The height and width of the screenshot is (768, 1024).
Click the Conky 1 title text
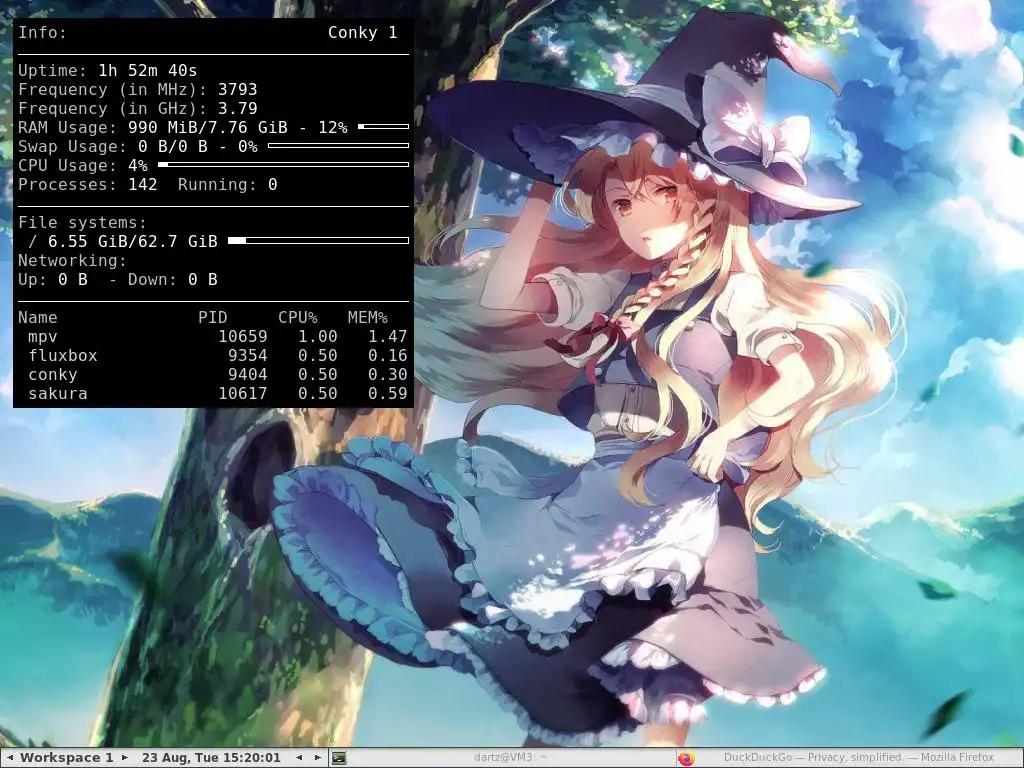(x=362, y=33)
